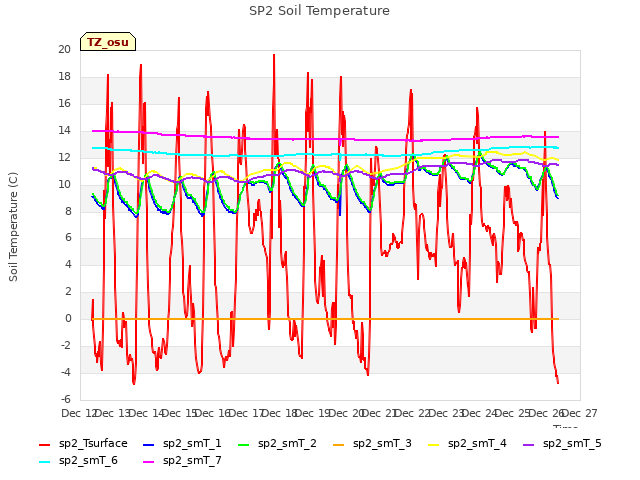Click the SP2 Soil Temperature chart title
Screen dimensions: 640x480
pos(319,11)
